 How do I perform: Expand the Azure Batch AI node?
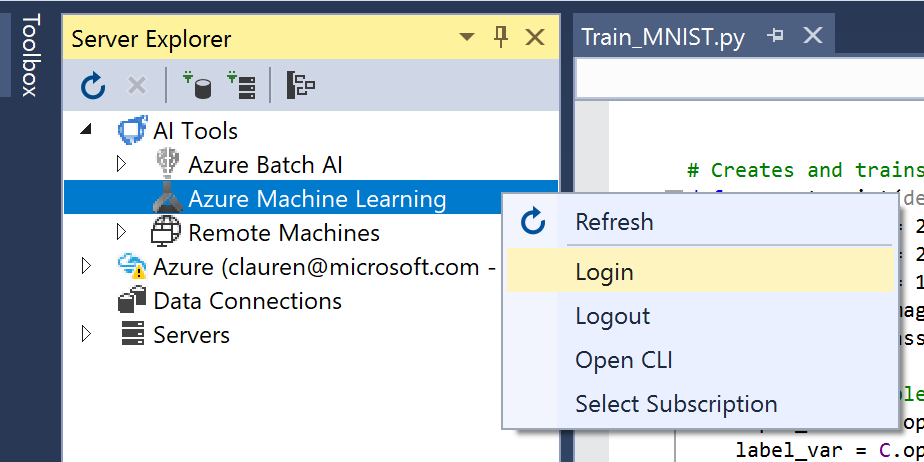[x=121, y=163]
